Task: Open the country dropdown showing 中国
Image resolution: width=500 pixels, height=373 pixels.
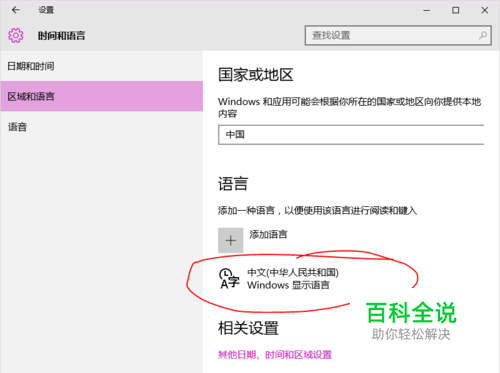Action: 351,135
